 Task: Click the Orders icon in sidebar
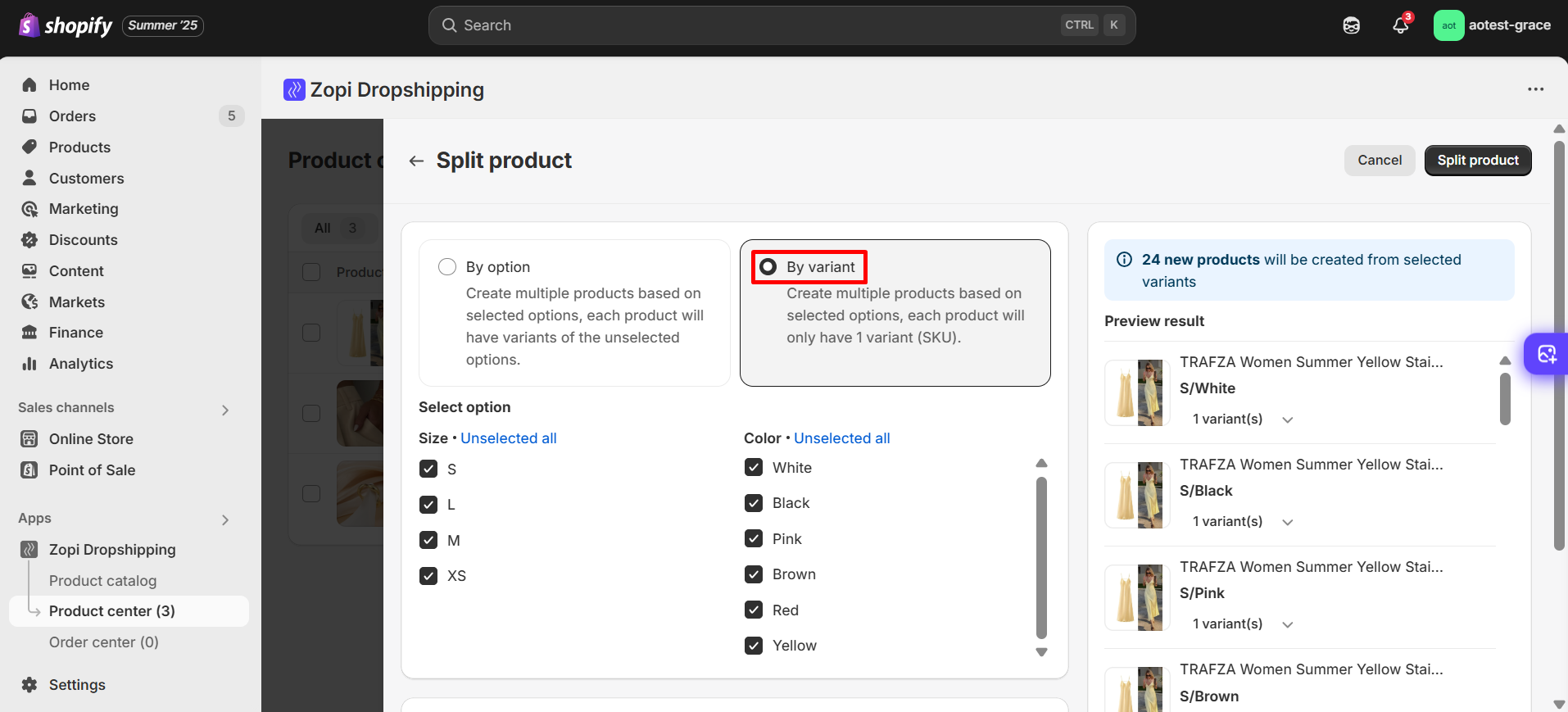click(x=29, y=116)
